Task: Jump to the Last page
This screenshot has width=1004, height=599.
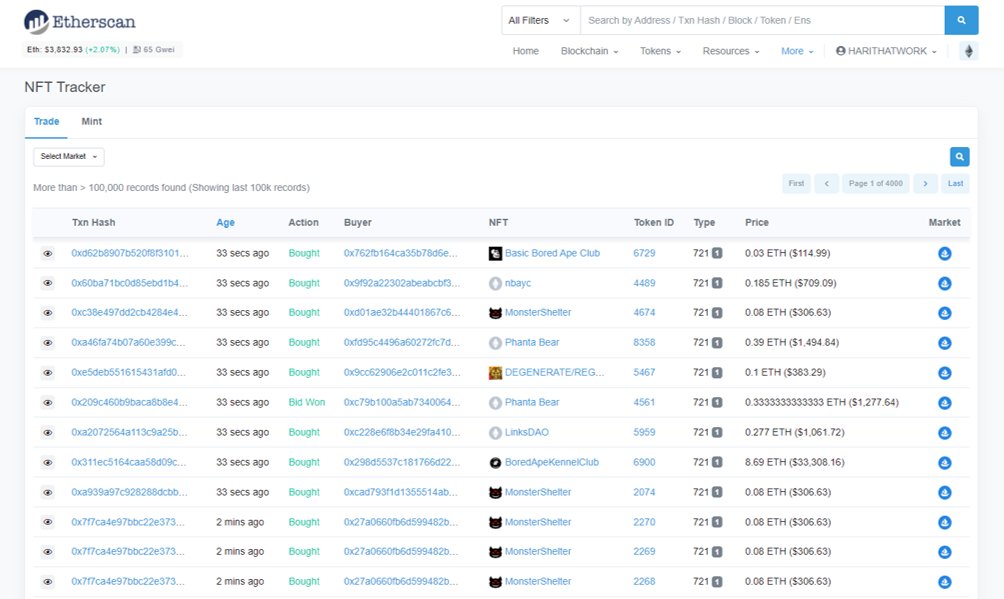Action: [955, 183]
